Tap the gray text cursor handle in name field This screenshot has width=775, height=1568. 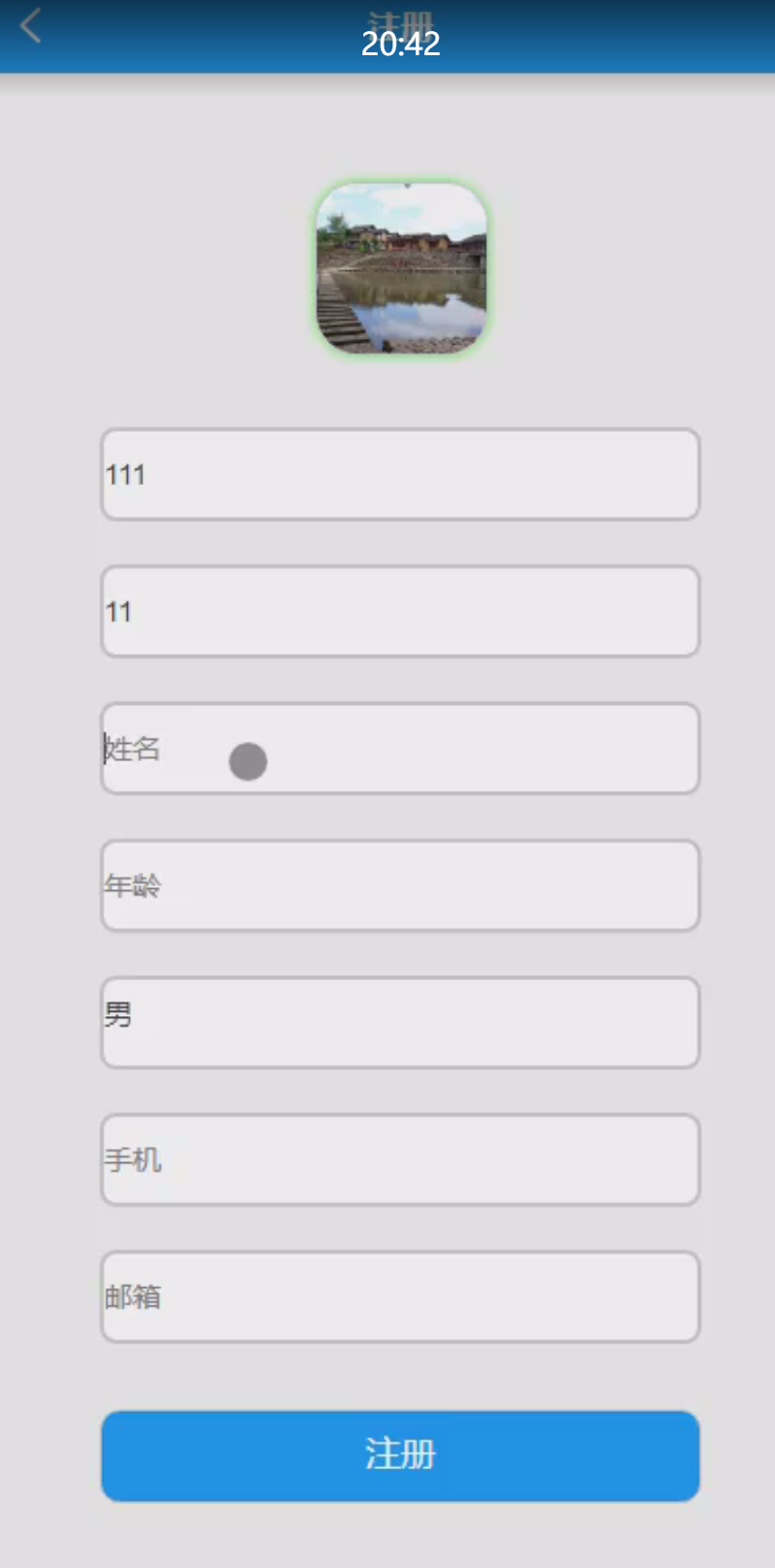248,762
